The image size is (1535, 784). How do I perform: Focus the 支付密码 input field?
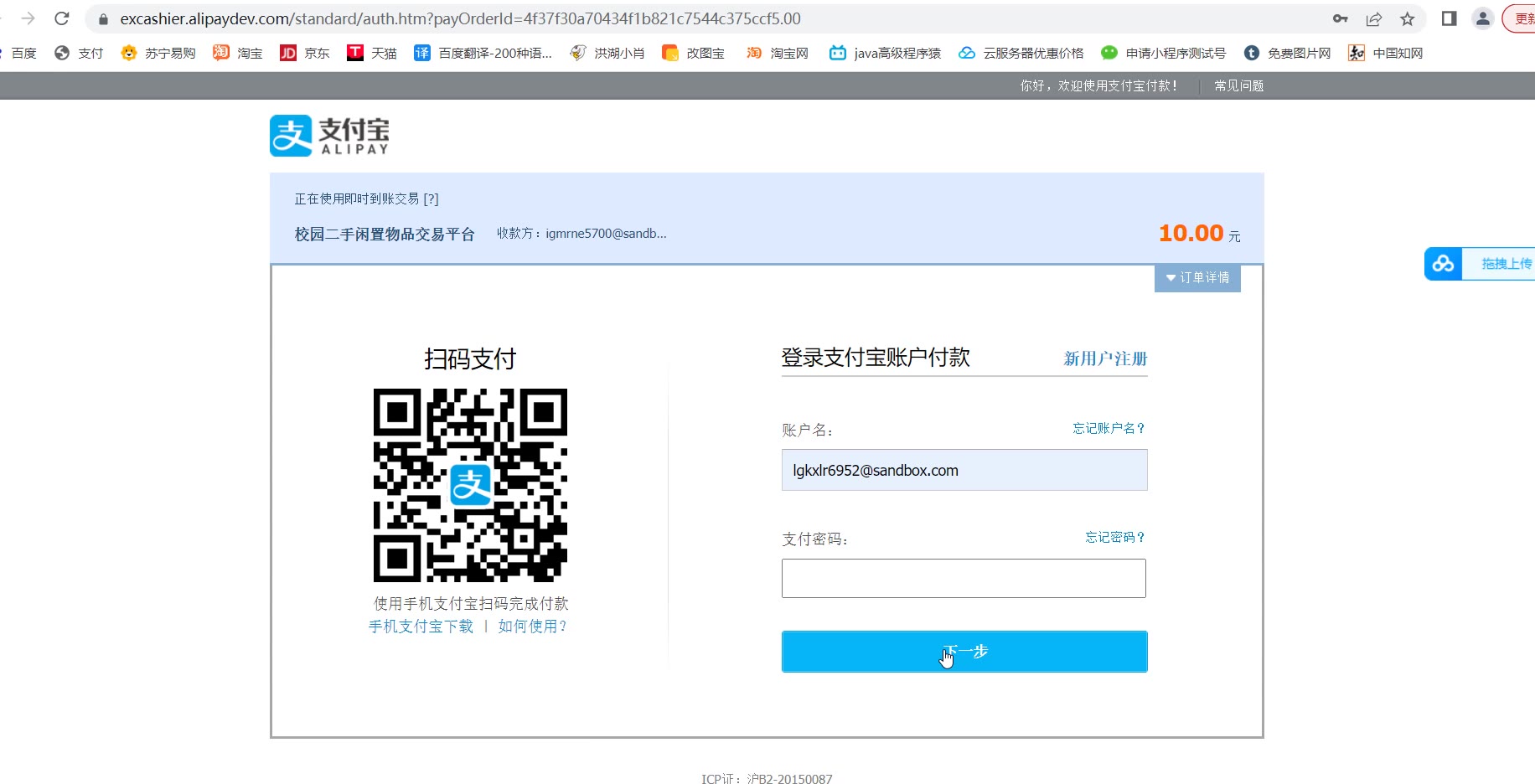tap(964, 578)
